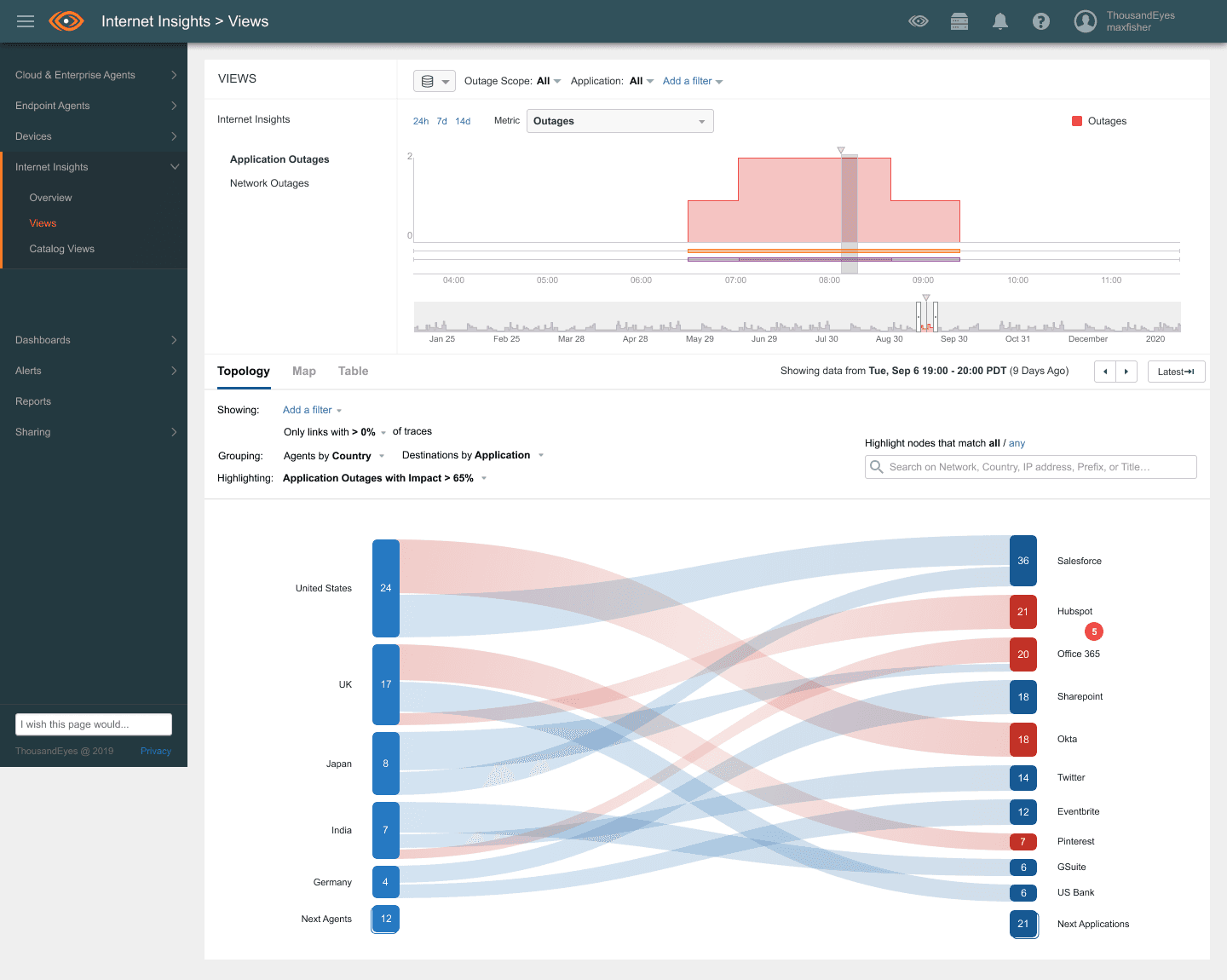Switch to the Table tab
The width and height of the screenshot is (1227, 980).
[x=353, y=371]
